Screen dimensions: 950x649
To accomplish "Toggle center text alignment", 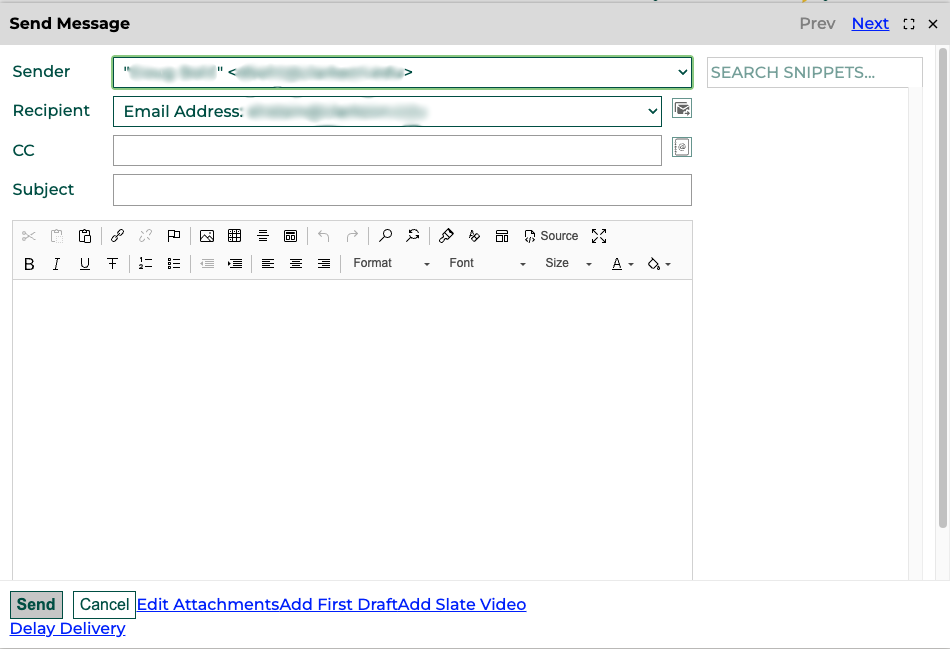I will [x=296, y=263].
